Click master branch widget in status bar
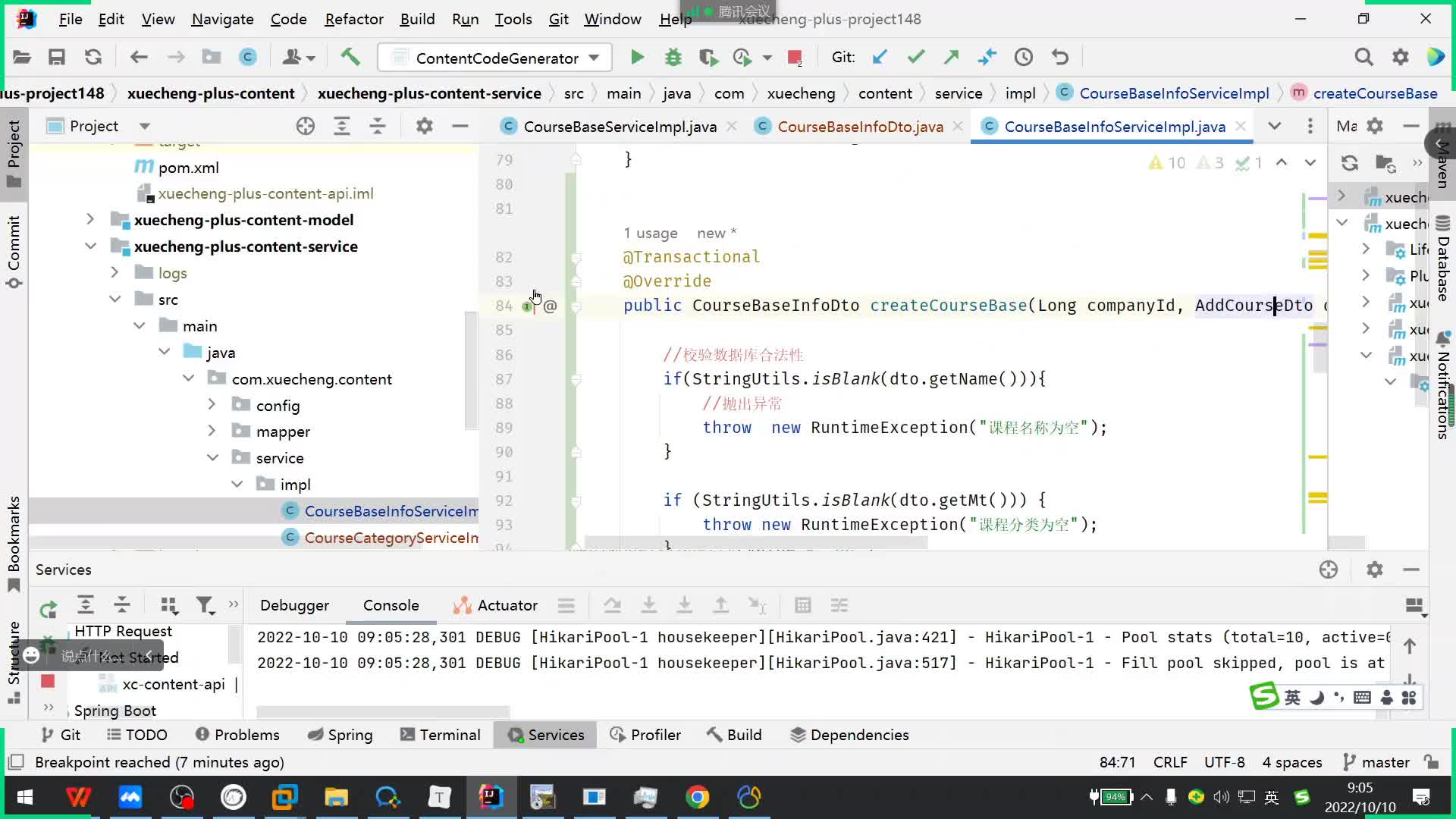This screenshot has width=1456, height=819. 1376,762
